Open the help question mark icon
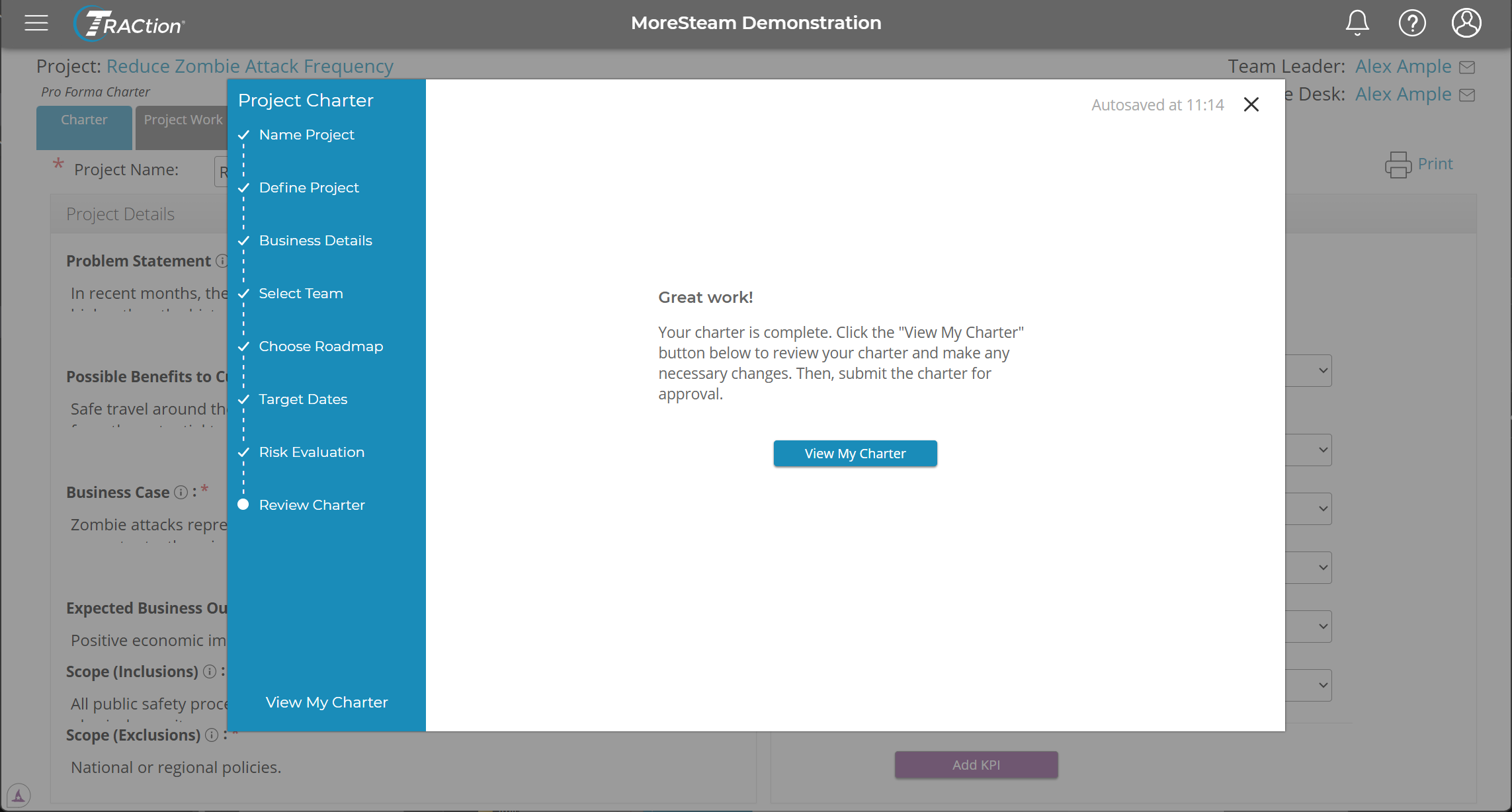Screen dimensions: 1512x812 (x=1412, y=23)
